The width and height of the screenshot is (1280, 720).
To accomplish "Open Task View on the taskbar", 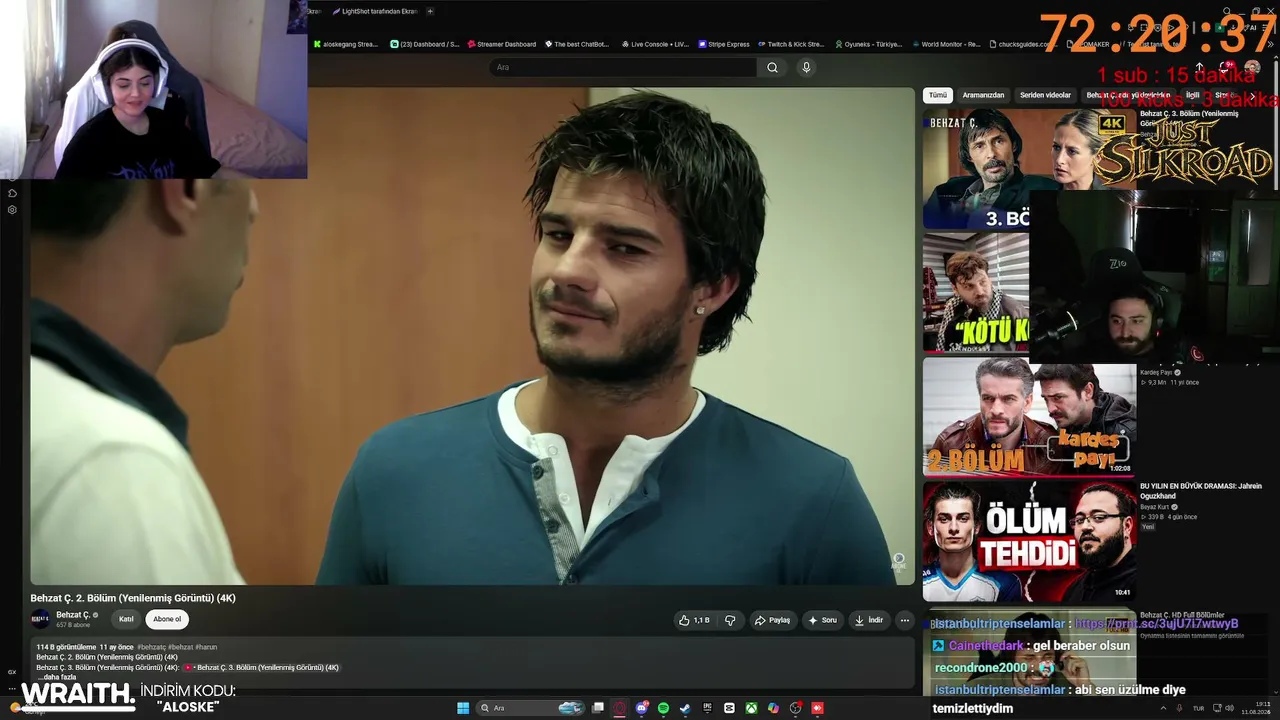I will click(x=598, y=708).
